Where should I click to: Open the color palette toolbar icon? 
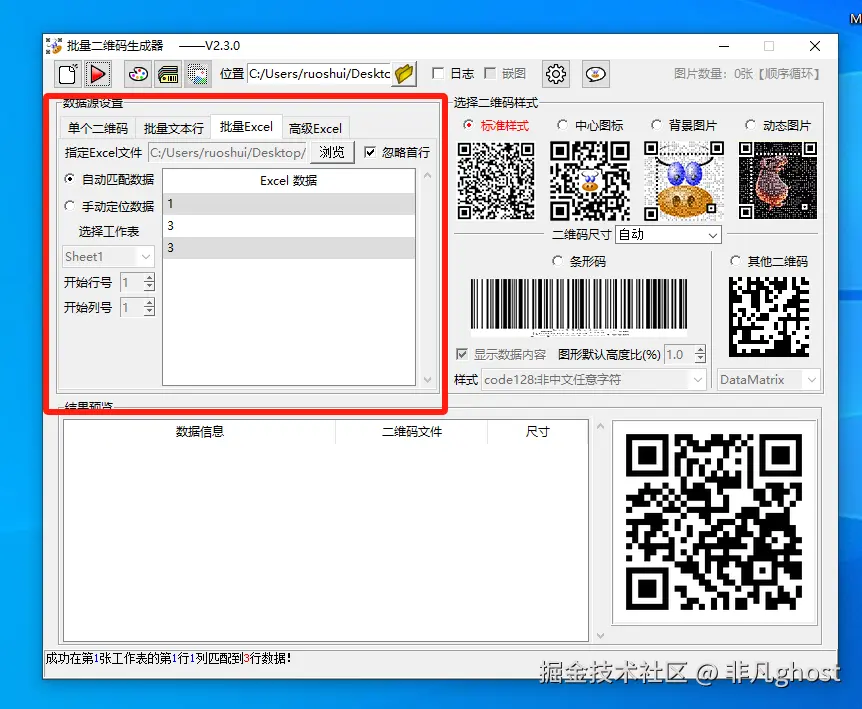click(x=138, y=74)
